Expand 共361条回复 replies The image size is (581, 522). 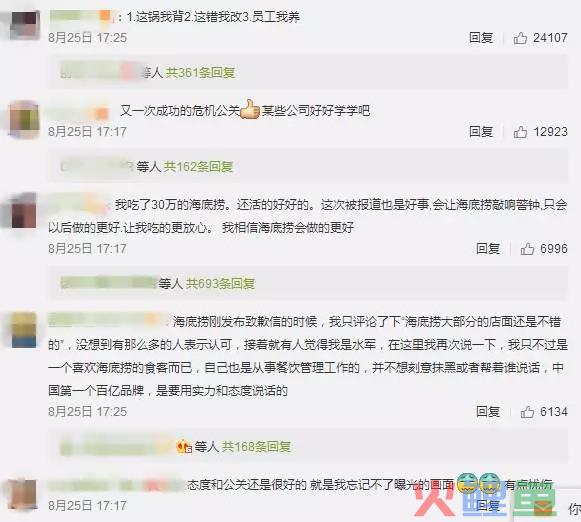coord(200,73)
